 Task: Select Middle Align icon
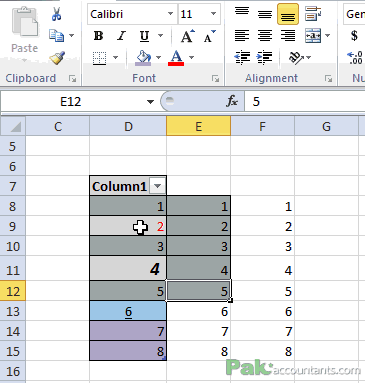coord(265,14)
